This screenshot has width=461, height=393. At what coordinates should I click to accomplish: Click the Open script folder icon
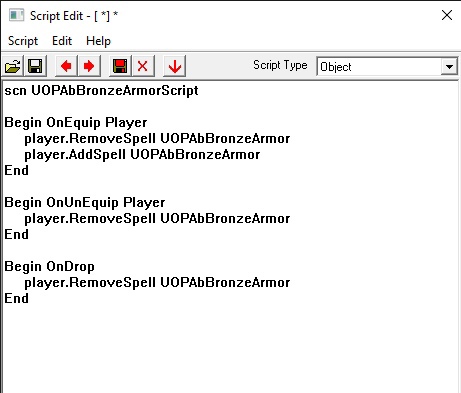(x=13, y=66)
